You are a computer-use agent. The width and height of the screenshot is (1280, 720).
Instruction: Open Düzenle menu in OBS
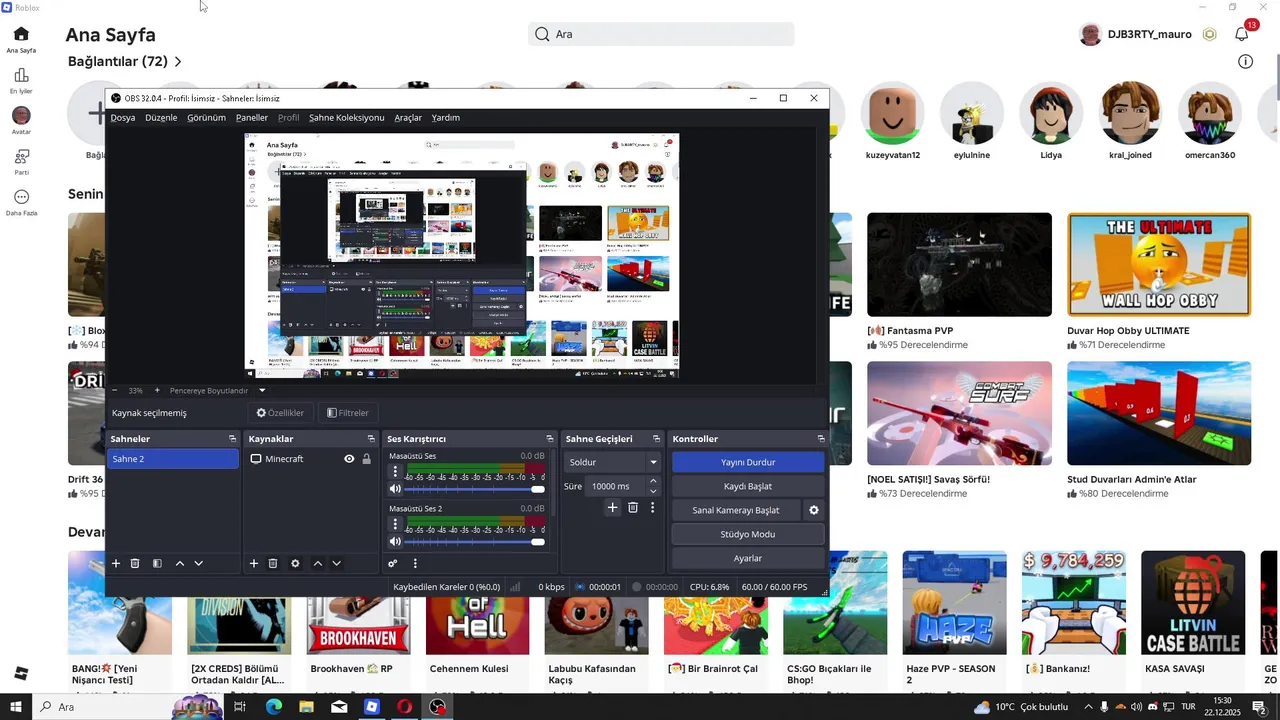click(161, 117)
